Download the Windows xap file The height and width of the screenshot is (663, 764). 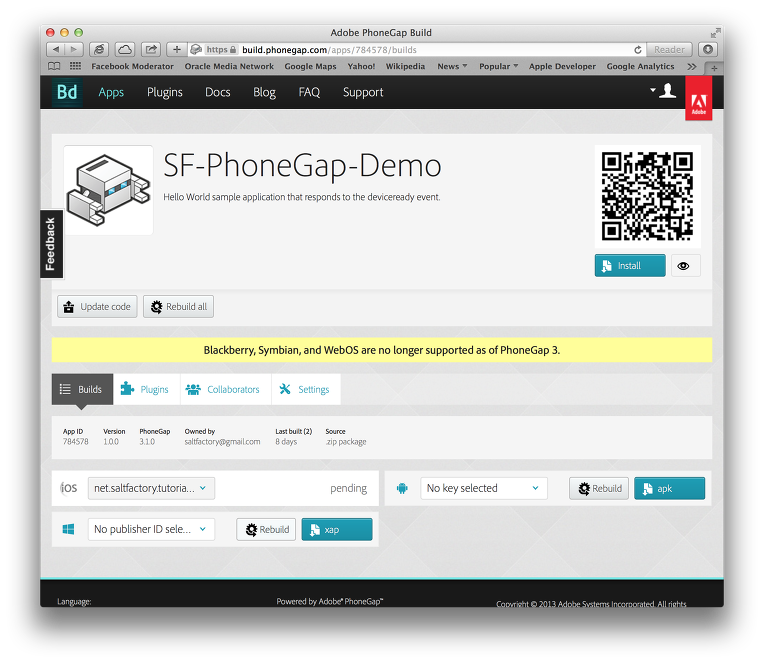337,529
